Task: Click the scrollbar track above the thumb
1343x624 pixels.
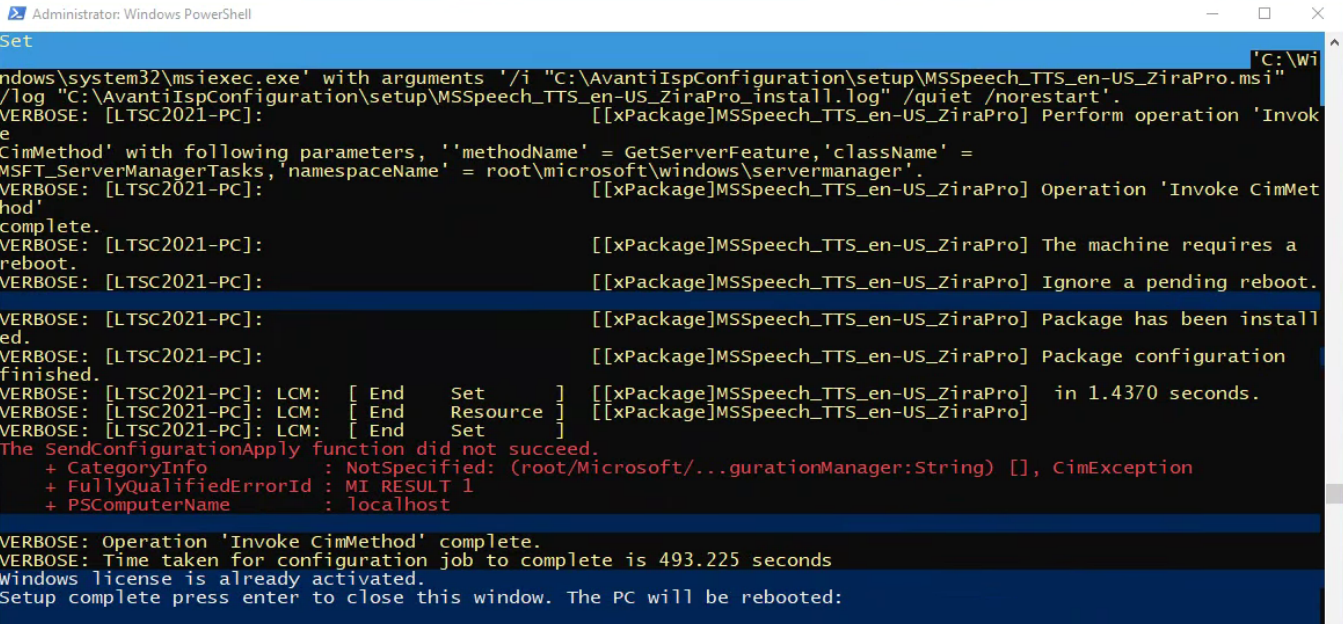Action: coord(1334,266)
